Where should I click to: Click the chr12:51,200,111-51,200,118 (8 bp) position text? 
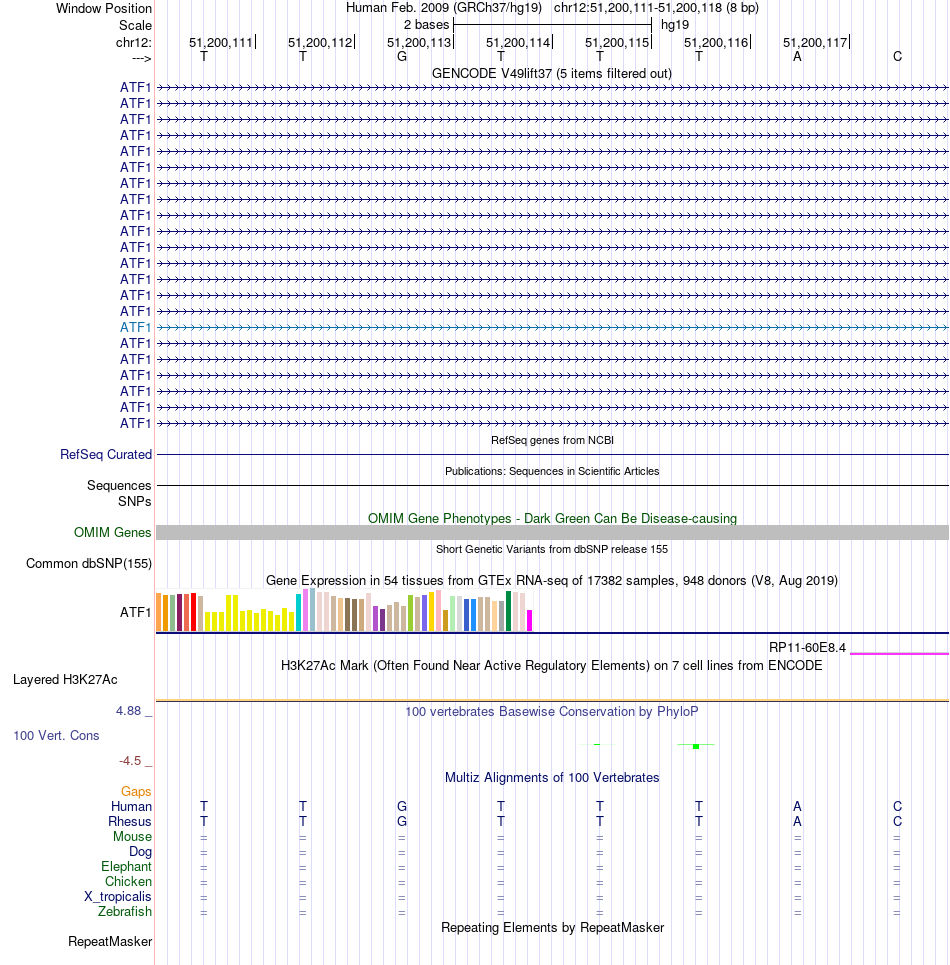(656, 8)
